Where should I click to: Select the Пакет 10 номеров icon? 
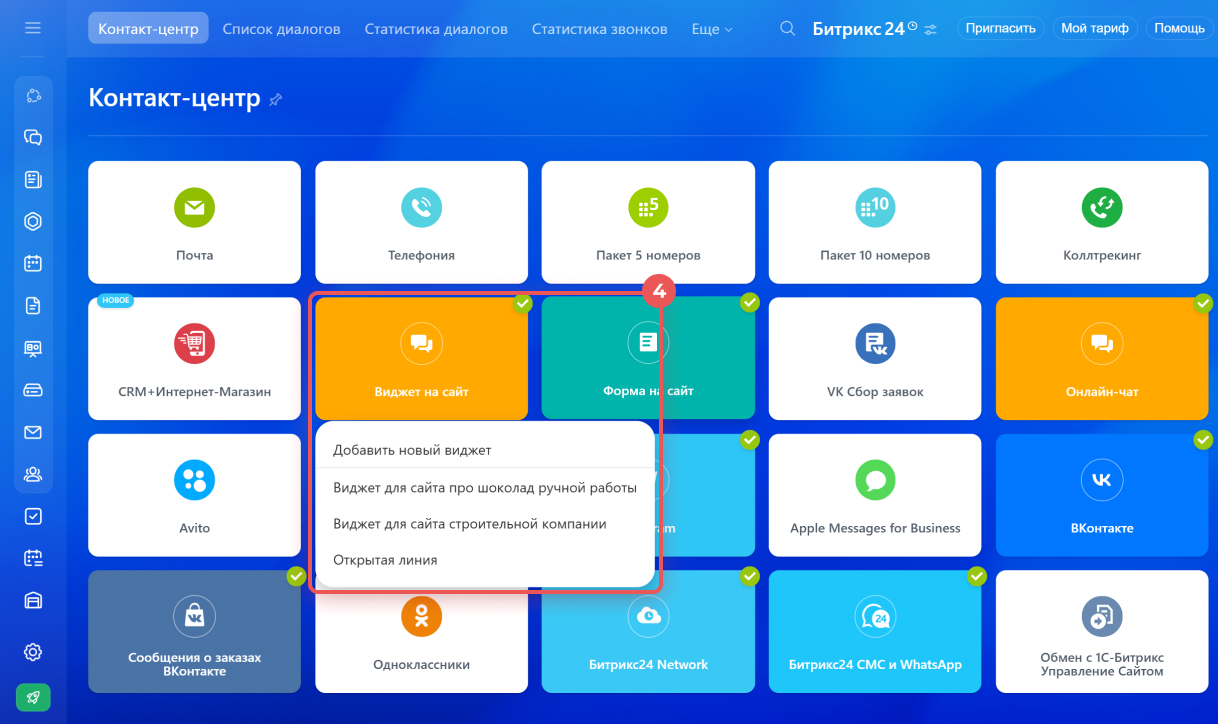875,208
